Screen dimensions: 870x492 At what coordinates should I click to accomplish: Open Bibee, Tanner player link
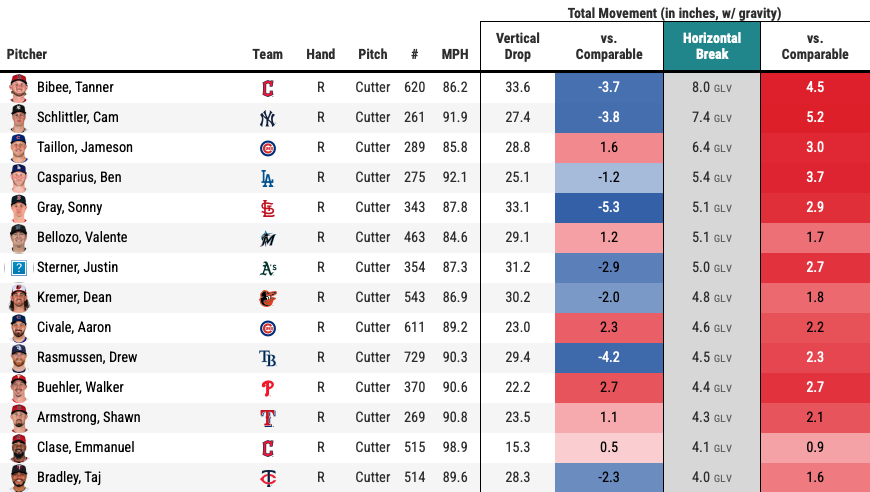(76, 88)
